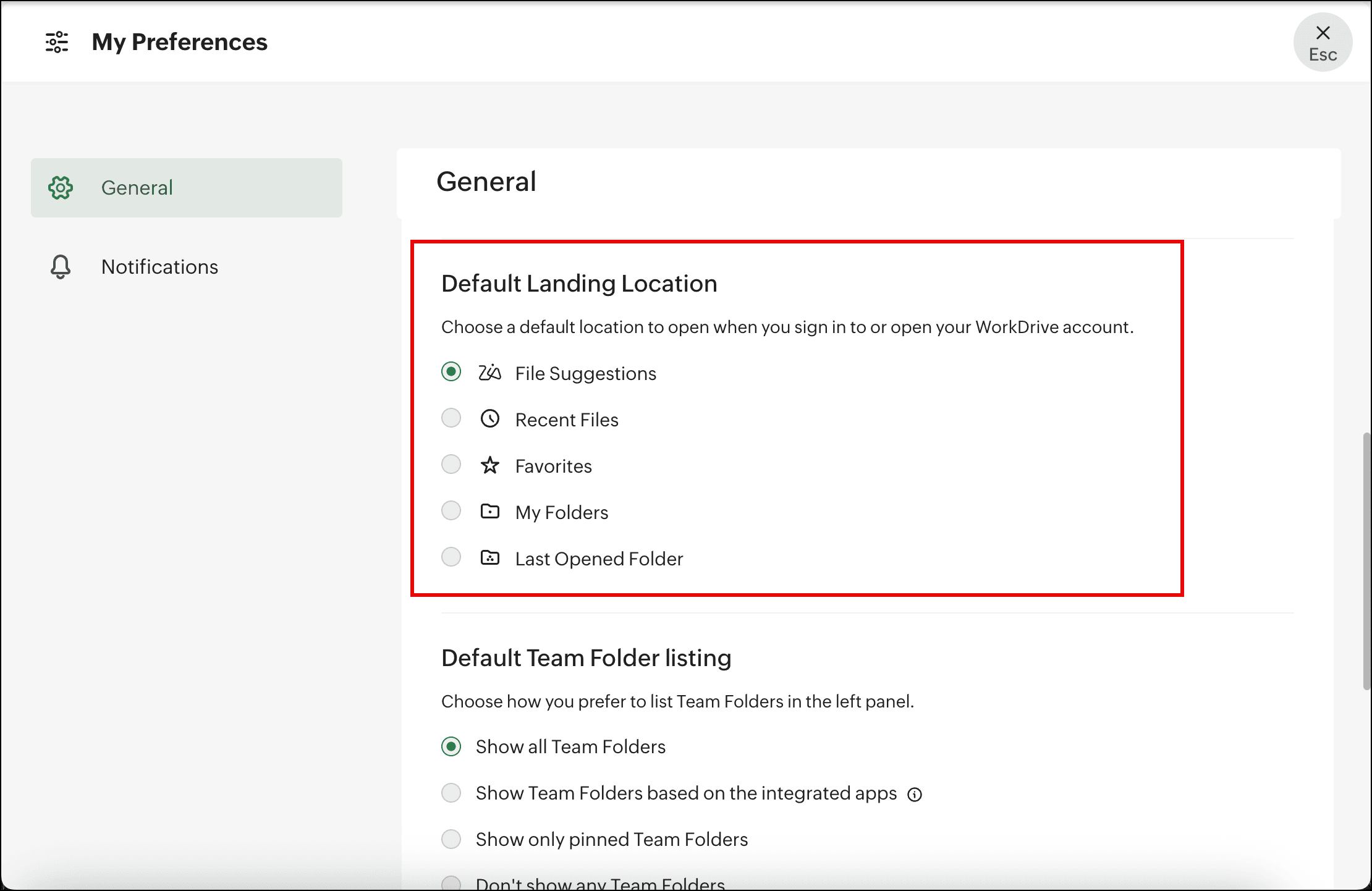Click the star icon for Favorites
This screenshot has height=891, width=1372.
(x=490, y=465)
